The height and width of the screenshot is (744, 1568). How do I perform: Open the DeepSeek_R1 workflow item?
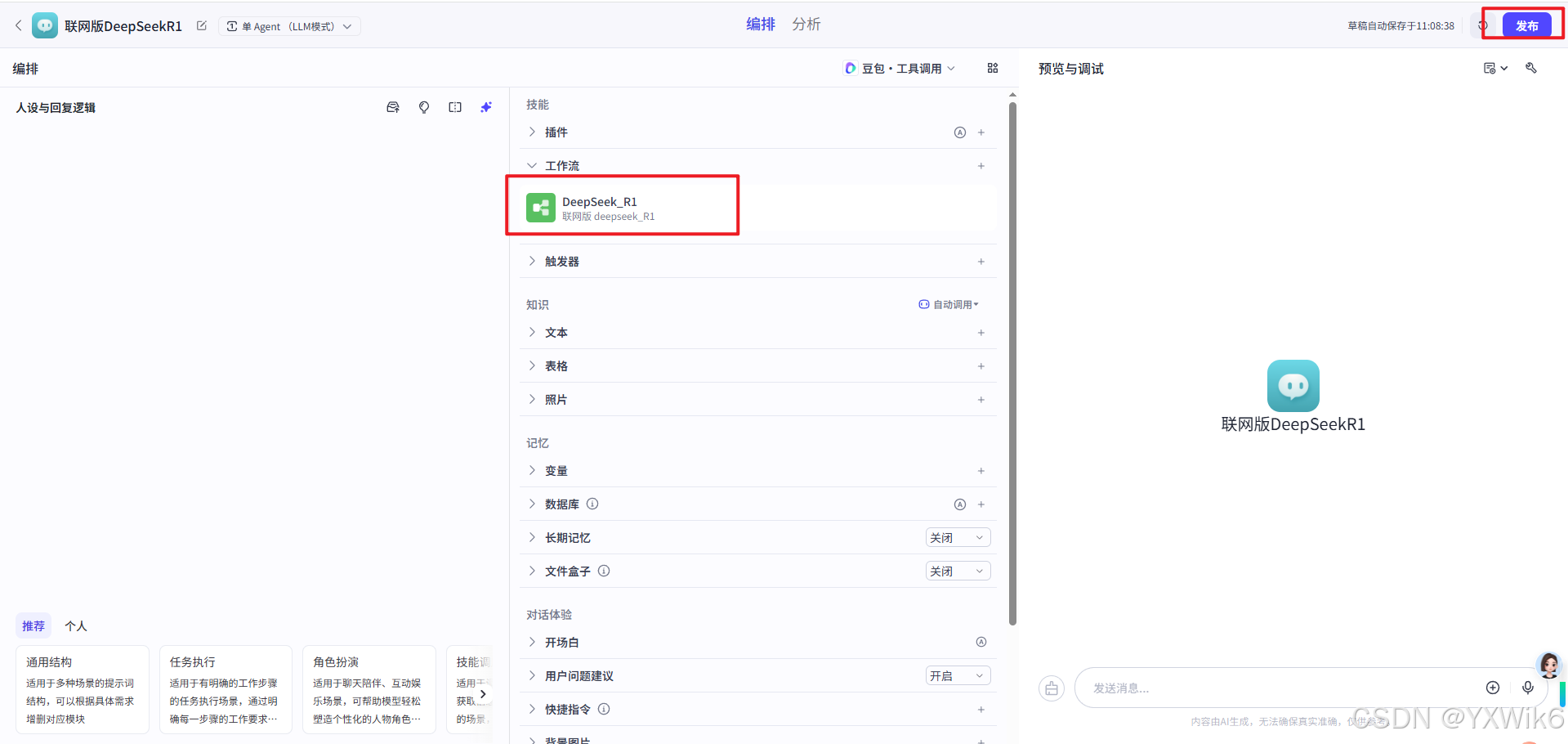tap(758, 208)
